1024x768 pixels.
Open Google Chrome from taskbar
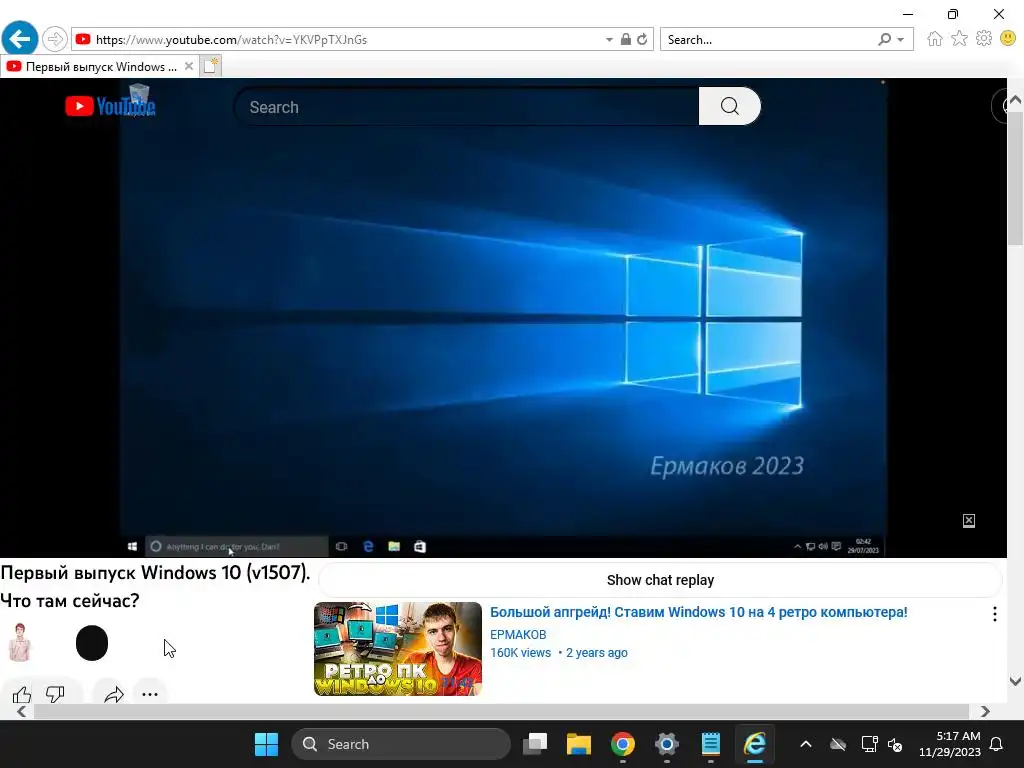pyautogui.click(x=622, y=744)
